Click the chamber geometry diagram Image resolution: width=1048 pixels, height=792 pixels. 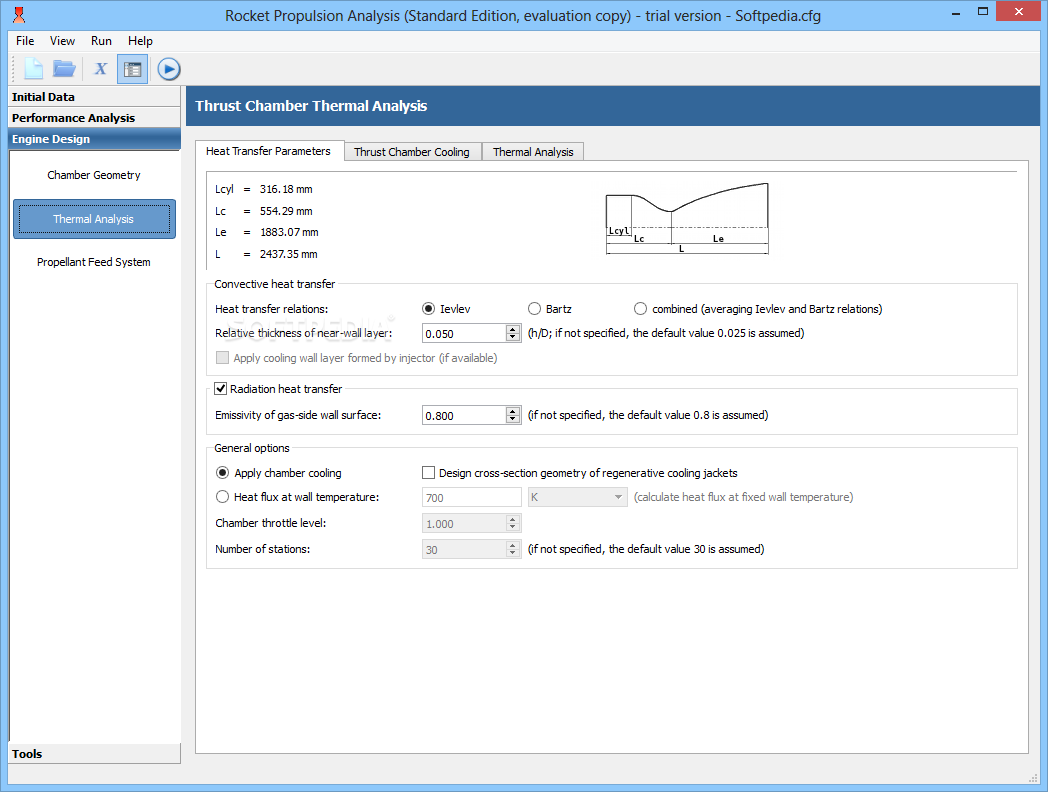coord(687,218)
